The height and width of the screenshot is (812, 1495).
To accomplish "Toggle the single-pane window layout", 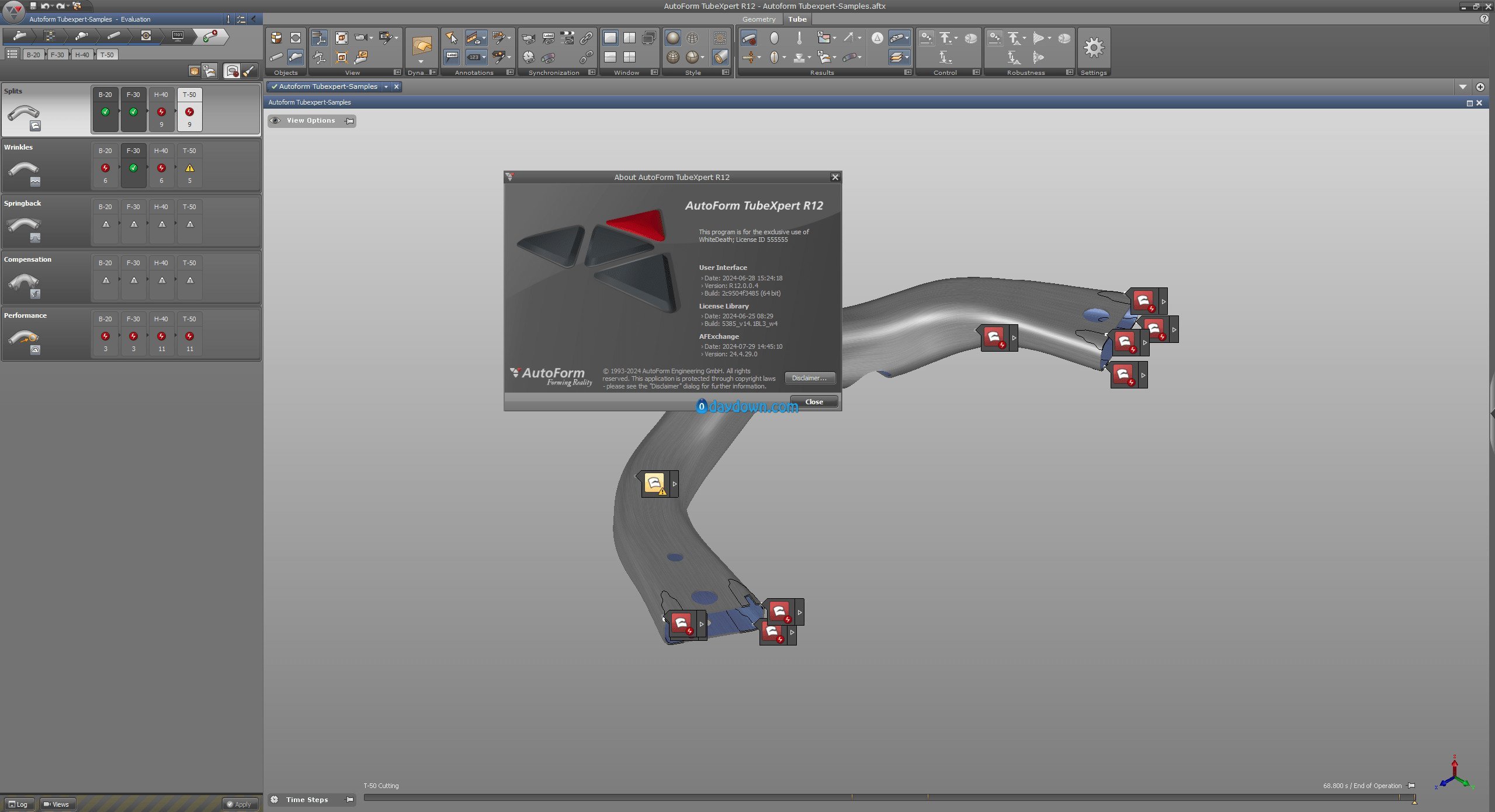I will [x=610, y=39].
